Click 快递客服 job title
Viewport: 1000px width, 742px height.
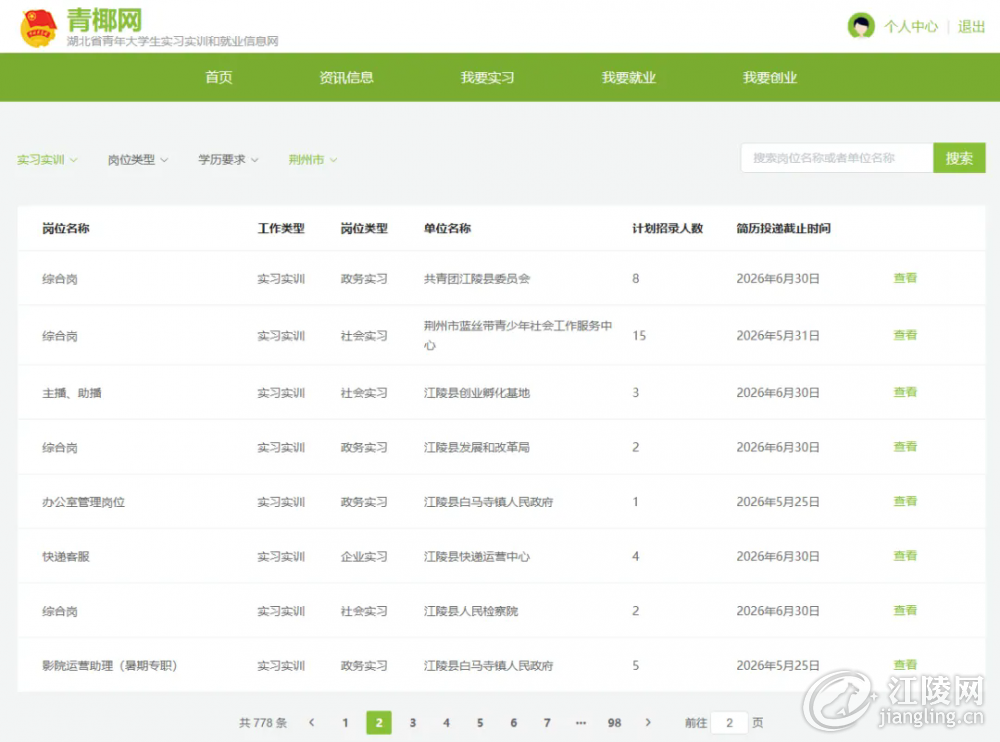click(x=66, y=556)
